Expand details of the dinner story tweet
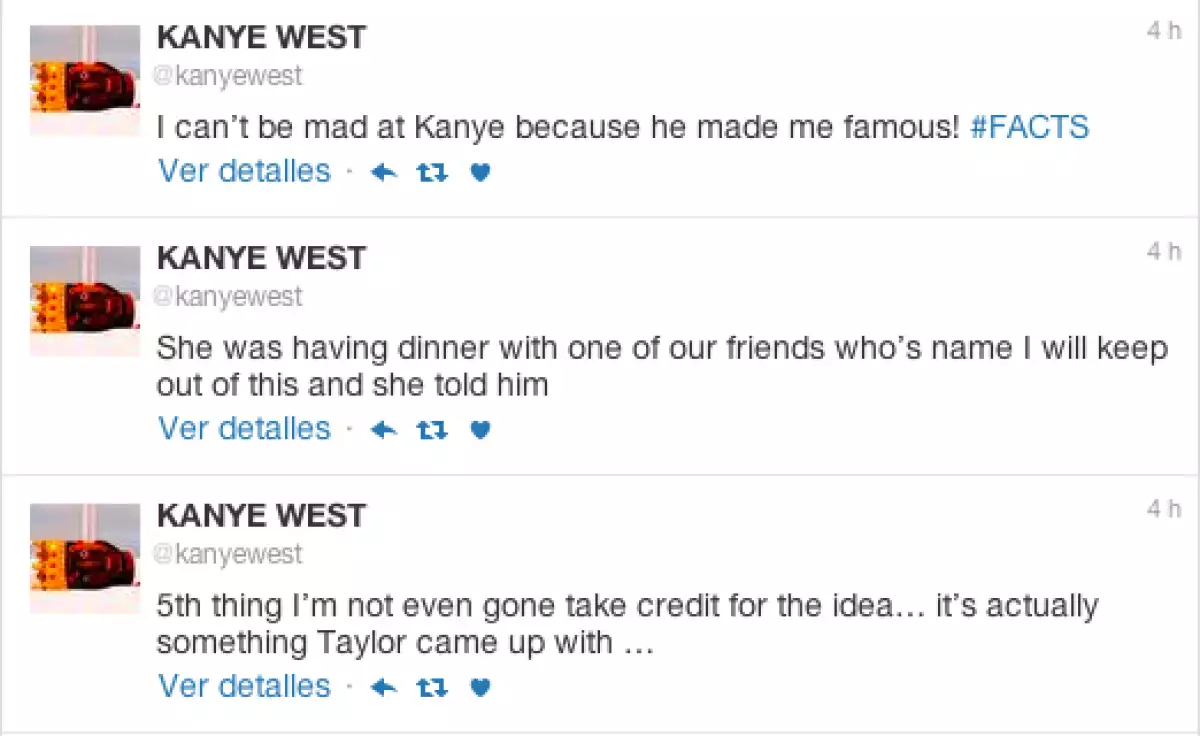1200x736 pixels. 243,428
